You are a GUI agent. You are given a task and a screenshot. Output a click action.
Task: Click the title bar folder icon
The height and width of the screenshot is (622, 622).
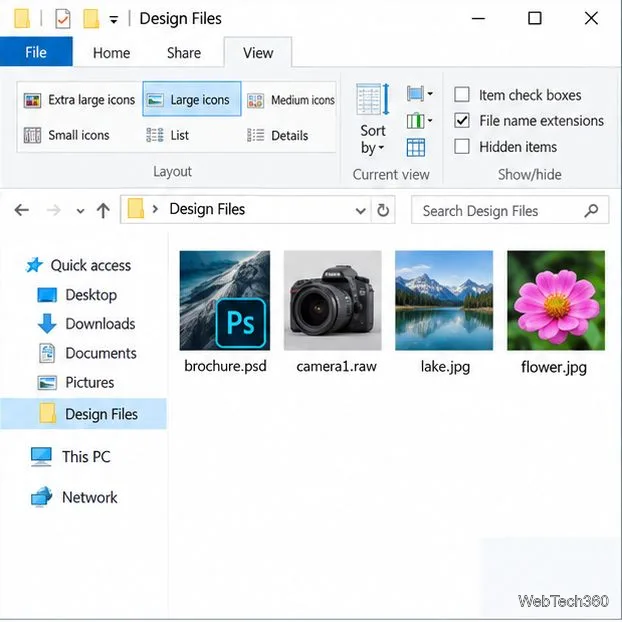click(22, 19)
